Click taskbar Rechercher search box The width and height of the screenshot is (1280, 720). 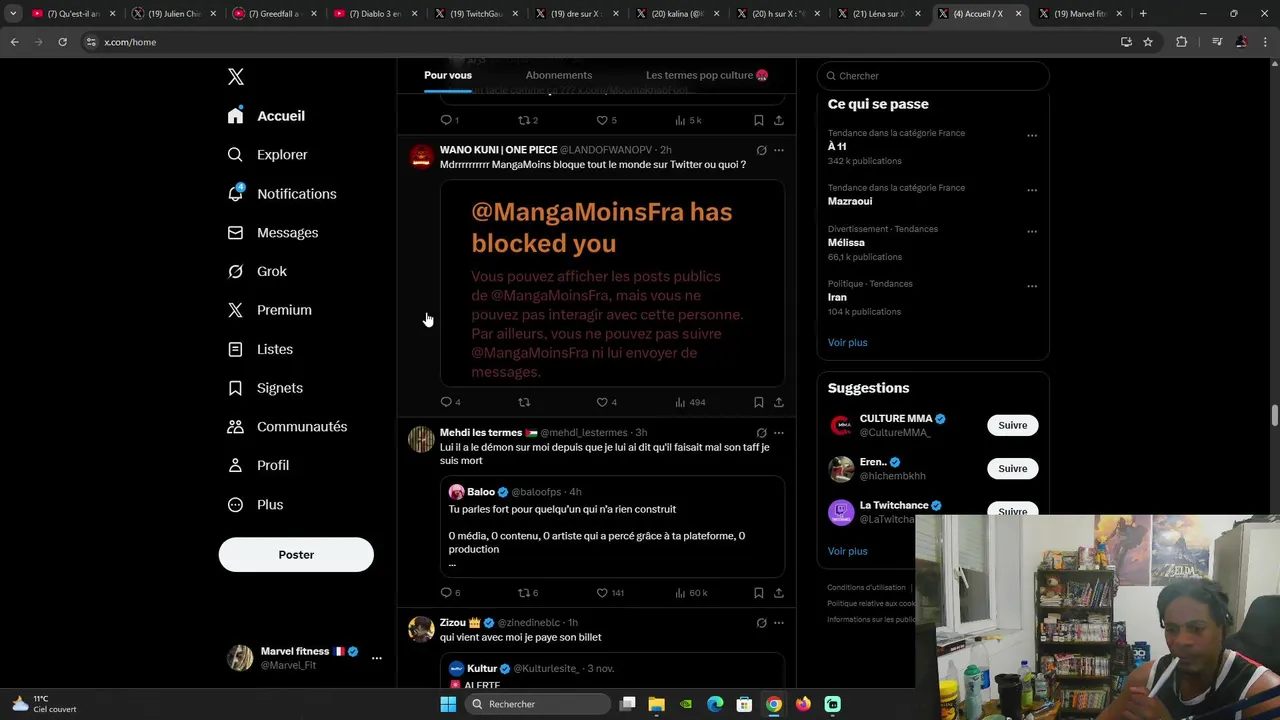[x=536, y=704]
